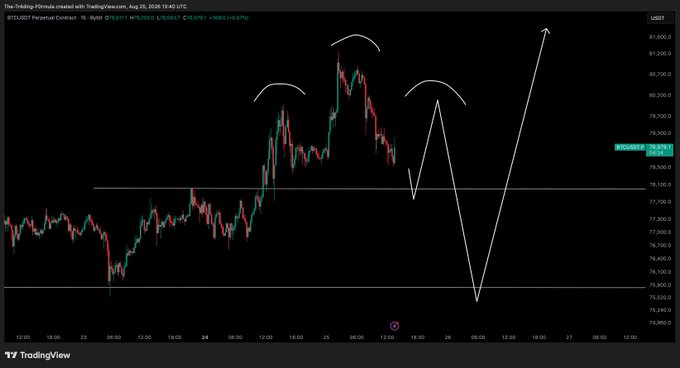Viewport: 680px width, 368px height.
Task: Click the purple lightning event marker icon
Action: coord(395,326)
